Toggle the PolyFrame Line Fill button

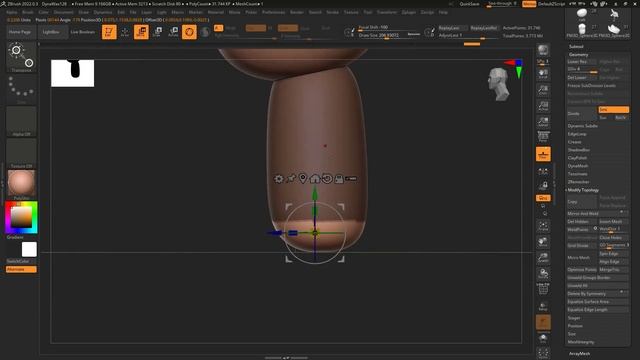click(543, 290)
